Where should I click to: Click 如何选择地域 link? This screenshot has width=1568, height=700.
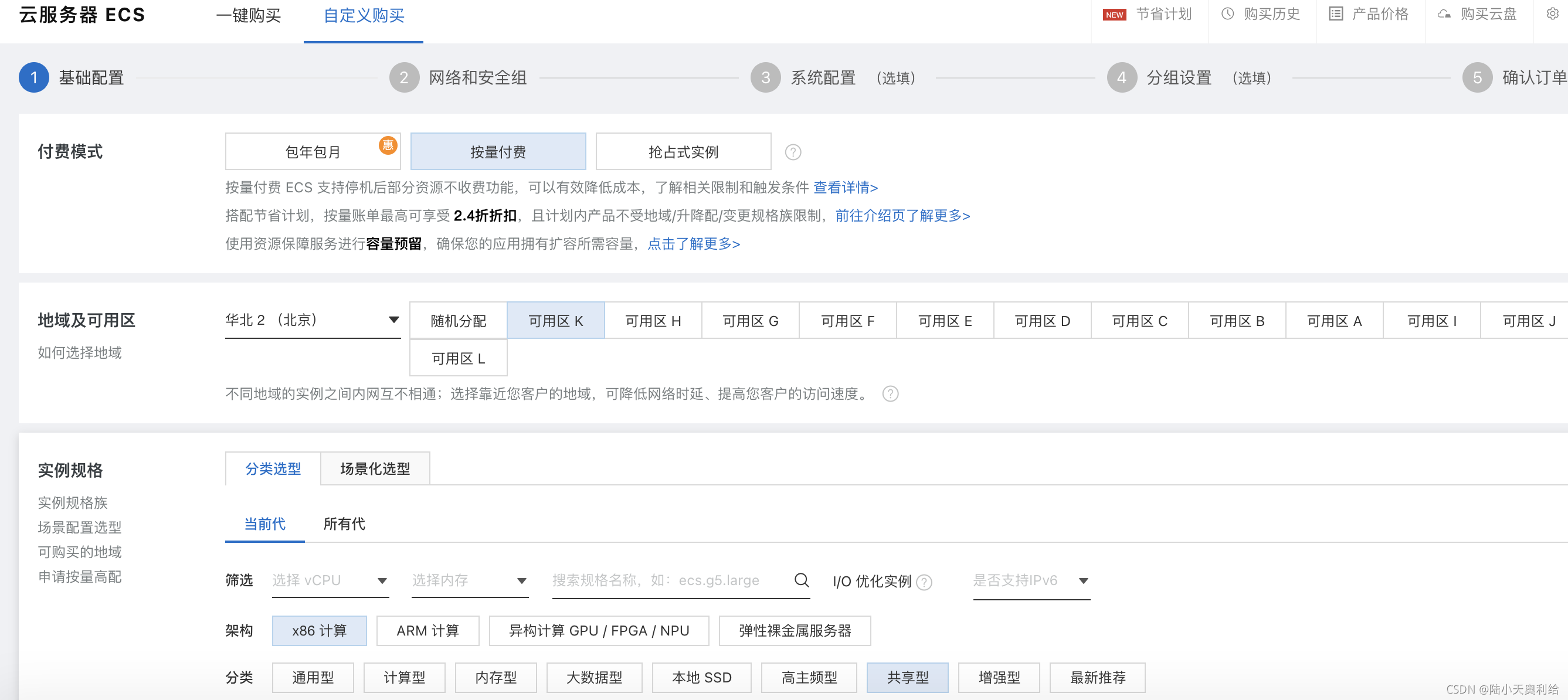(x=79, y=352)
